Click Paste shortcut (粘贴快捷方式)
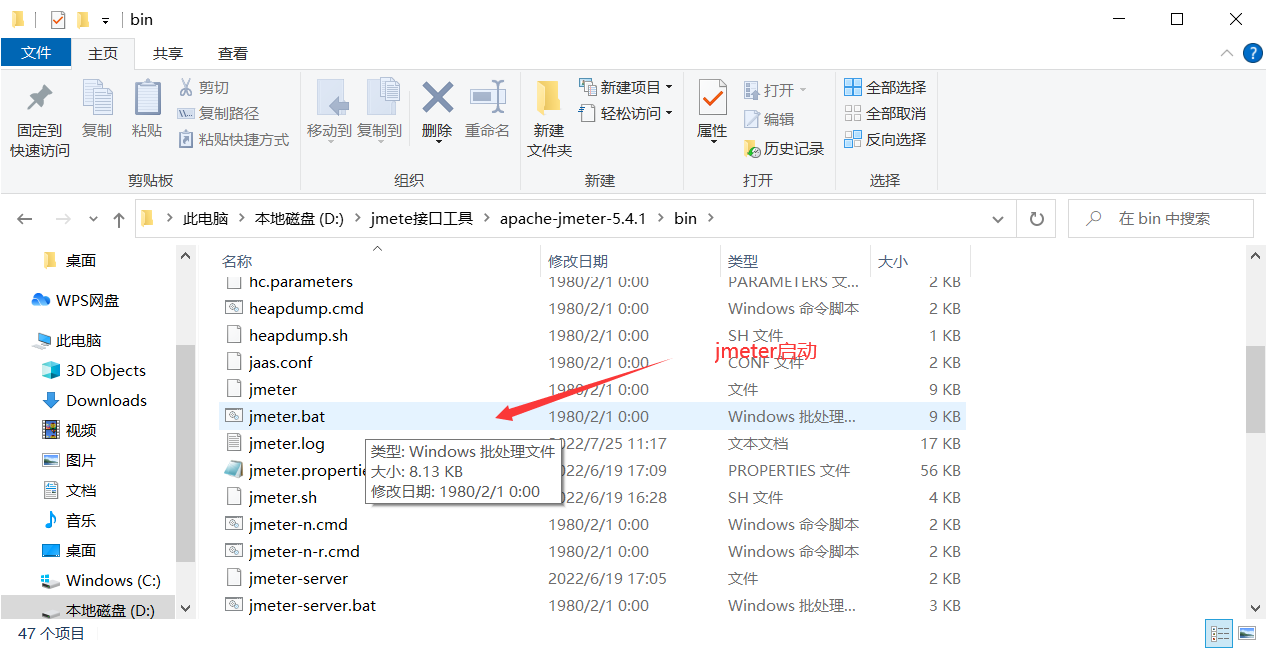Viewport: 1267px width, 649px height. (234, 140)
